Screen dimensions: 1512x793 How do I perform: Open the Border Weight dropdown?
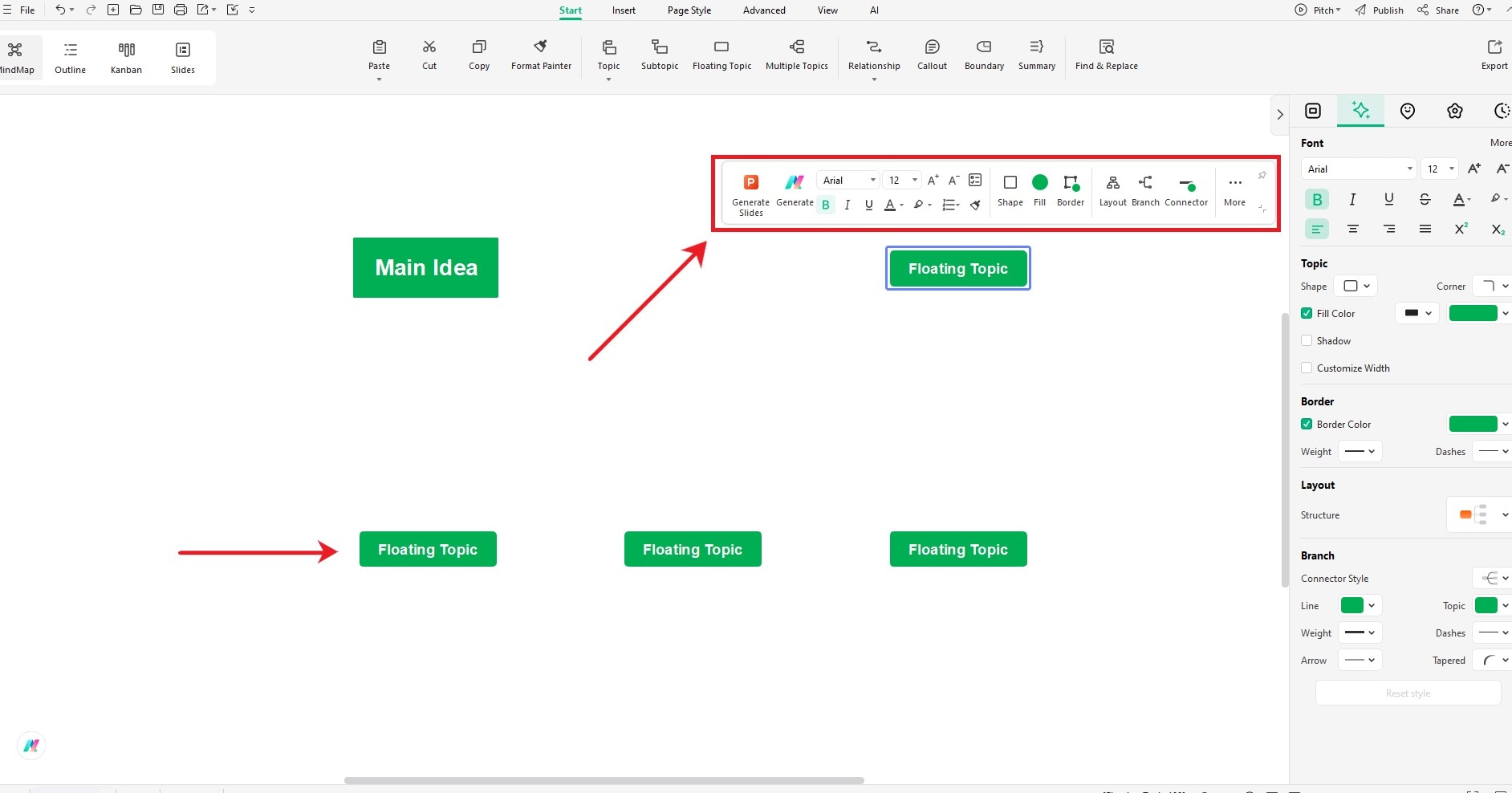[x=1360, y=451]
